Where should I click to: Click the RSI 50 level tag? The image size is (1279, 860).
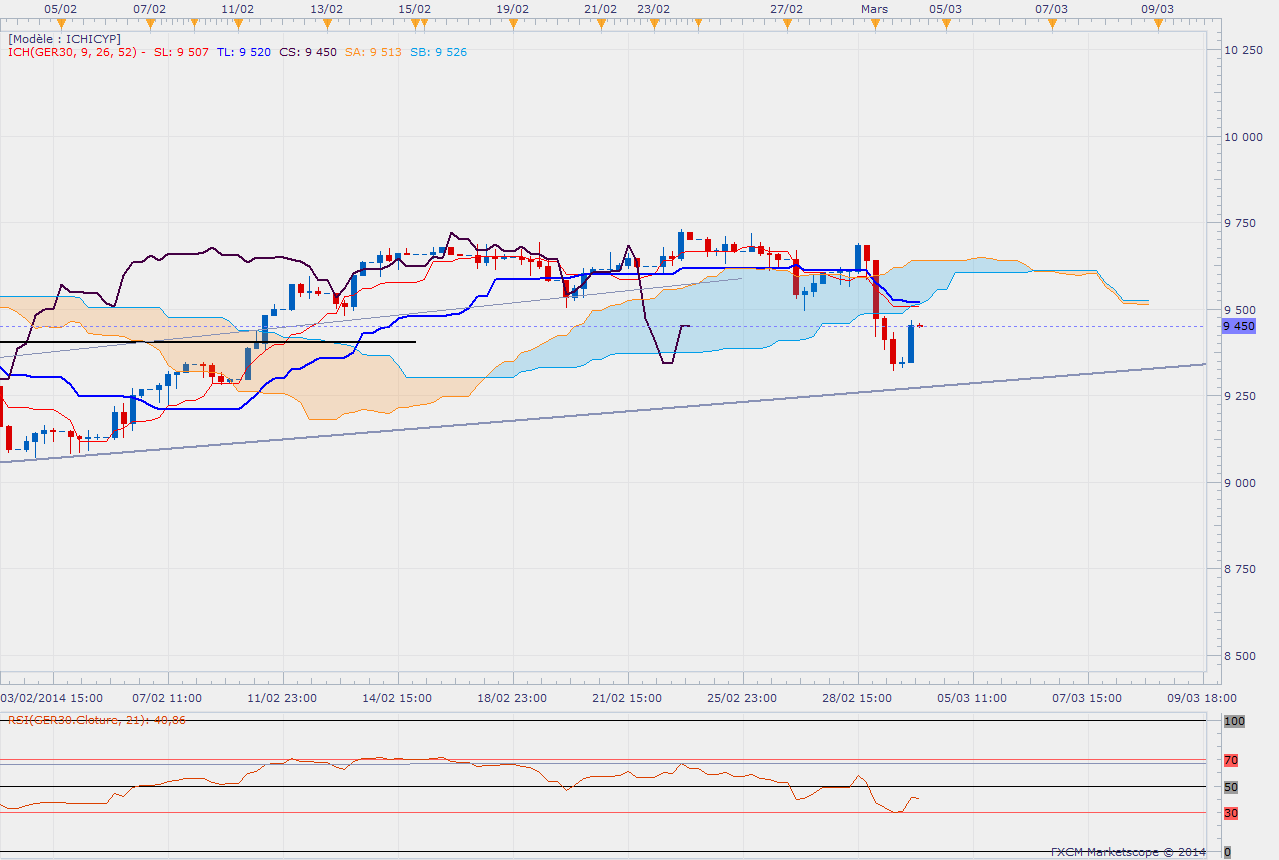pos(1231,787)
